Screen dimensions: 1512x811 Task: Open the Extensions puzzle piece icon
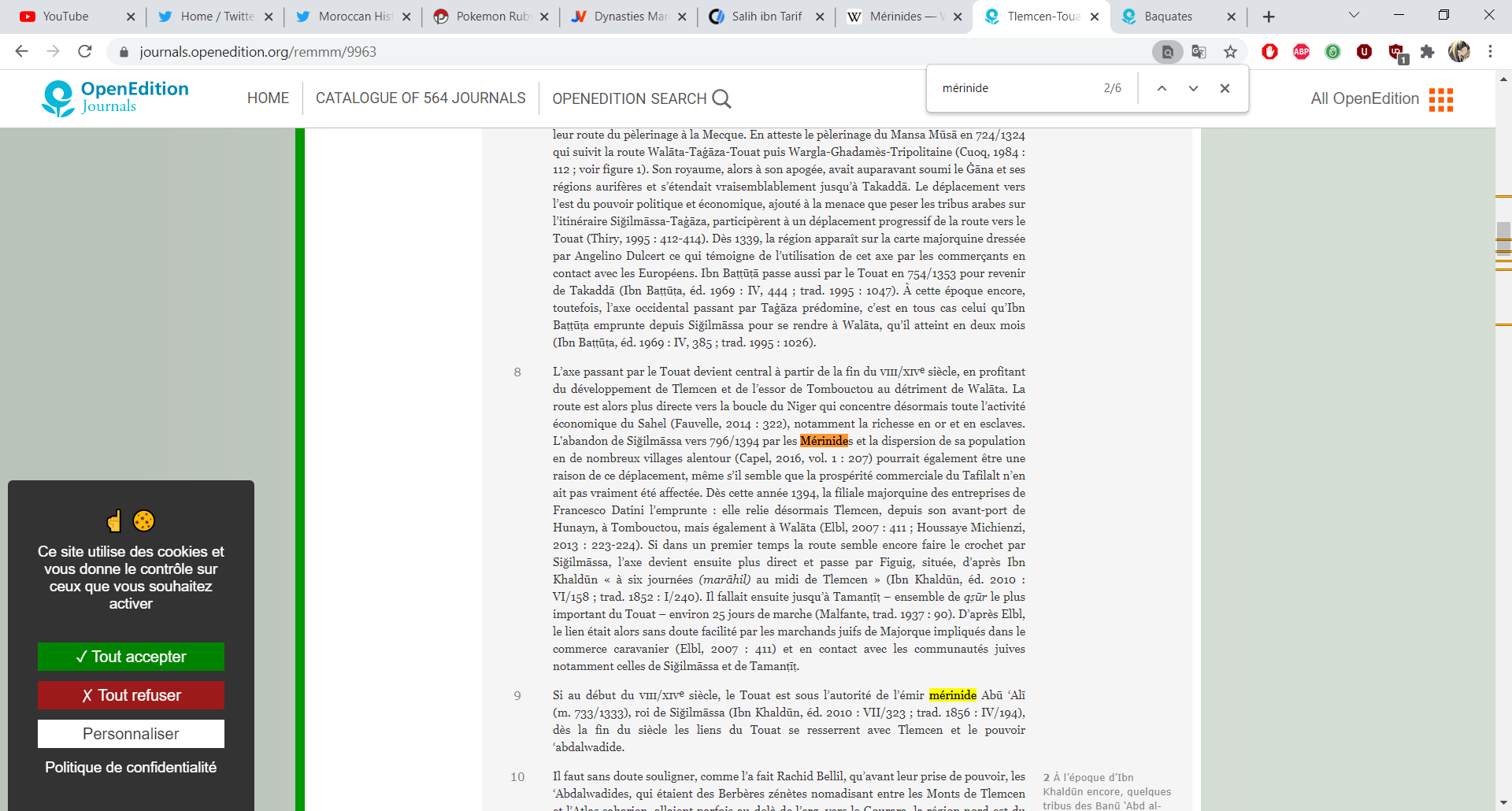[1427, 52]
